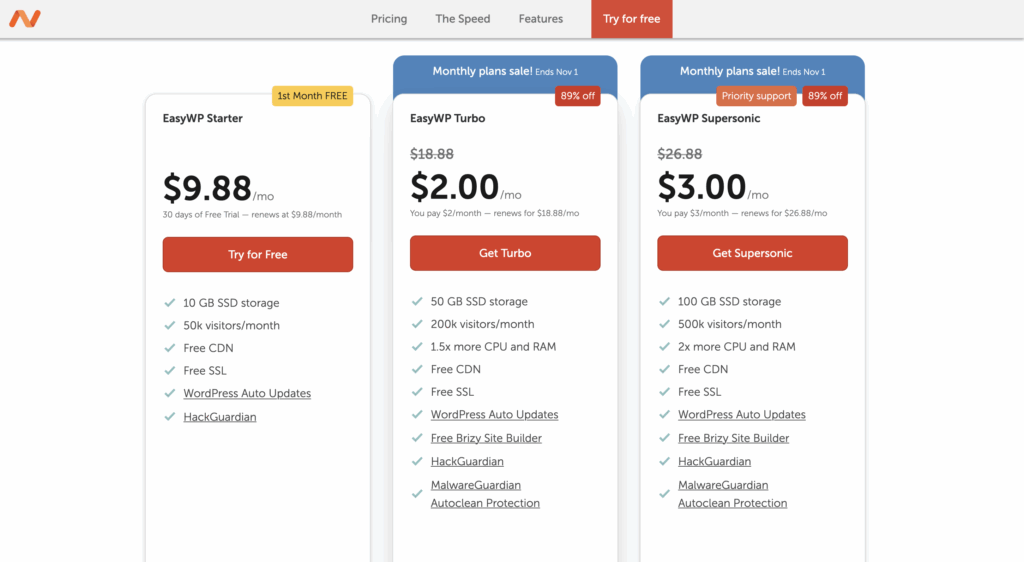Click checkmark beside Starter plan HackGuardian
This screenshot has width=1024, height=562.
(170, 416)
